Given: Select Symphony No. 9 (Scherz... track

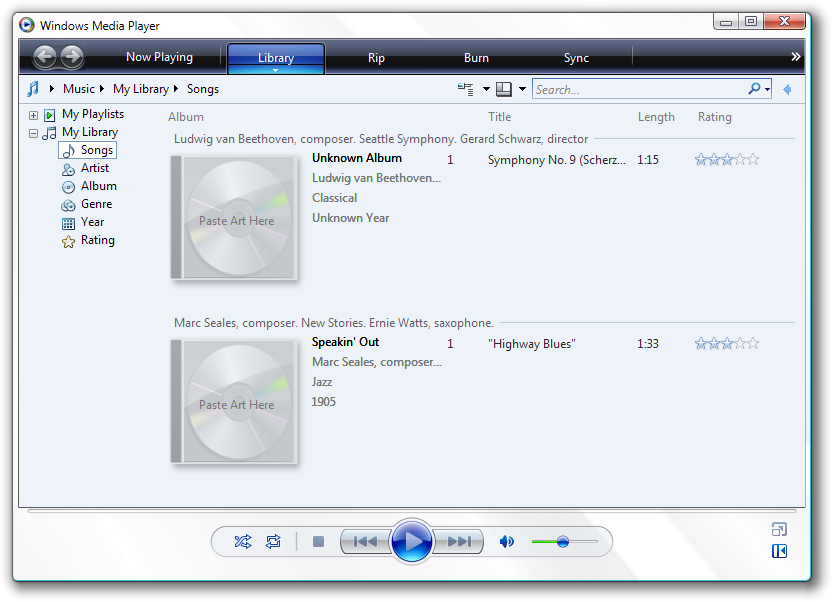Looking at the screenshot, I should point(557,160).
